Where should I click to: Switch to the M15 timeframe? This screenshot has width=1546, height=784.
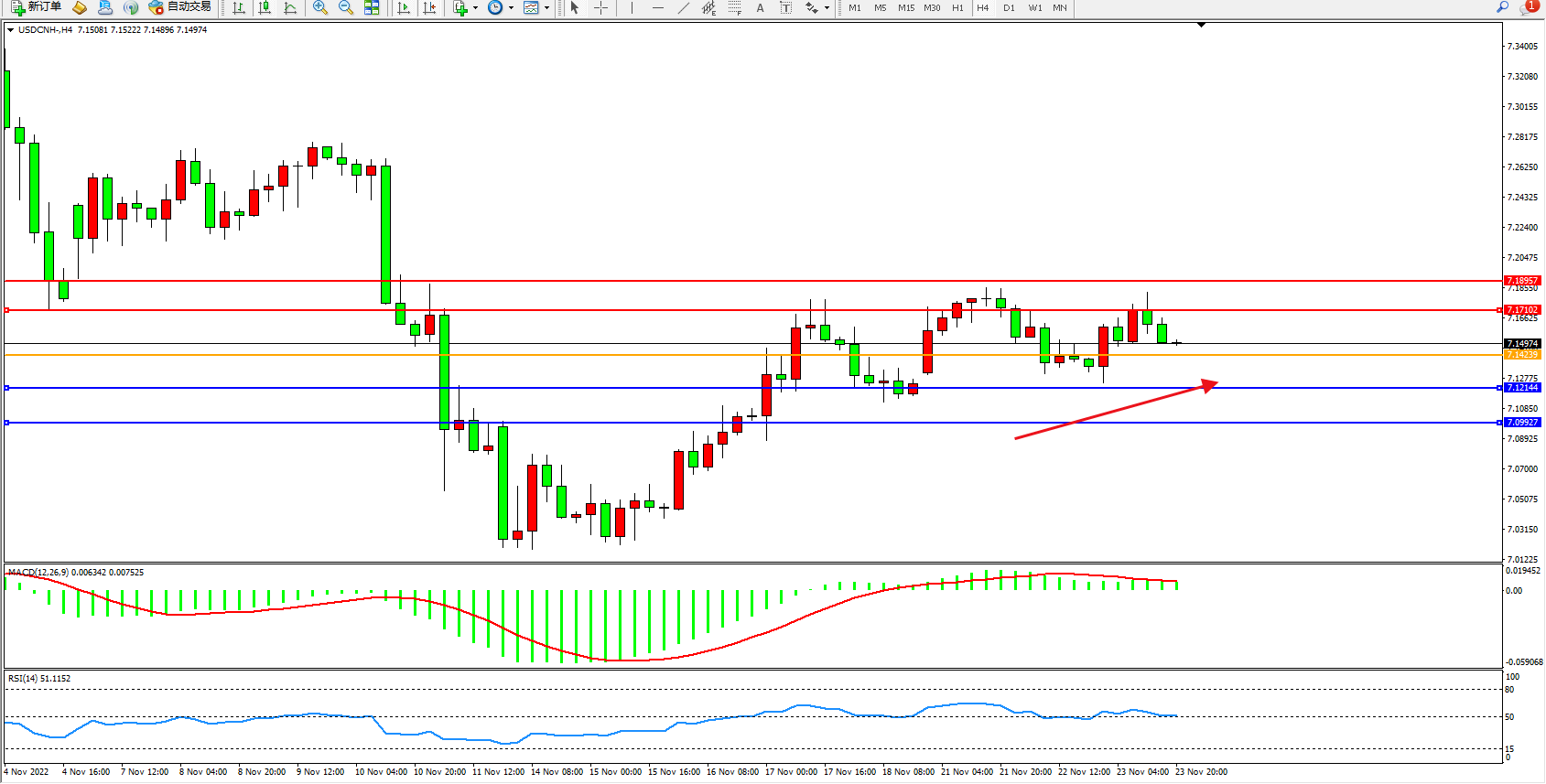[906, 8]
